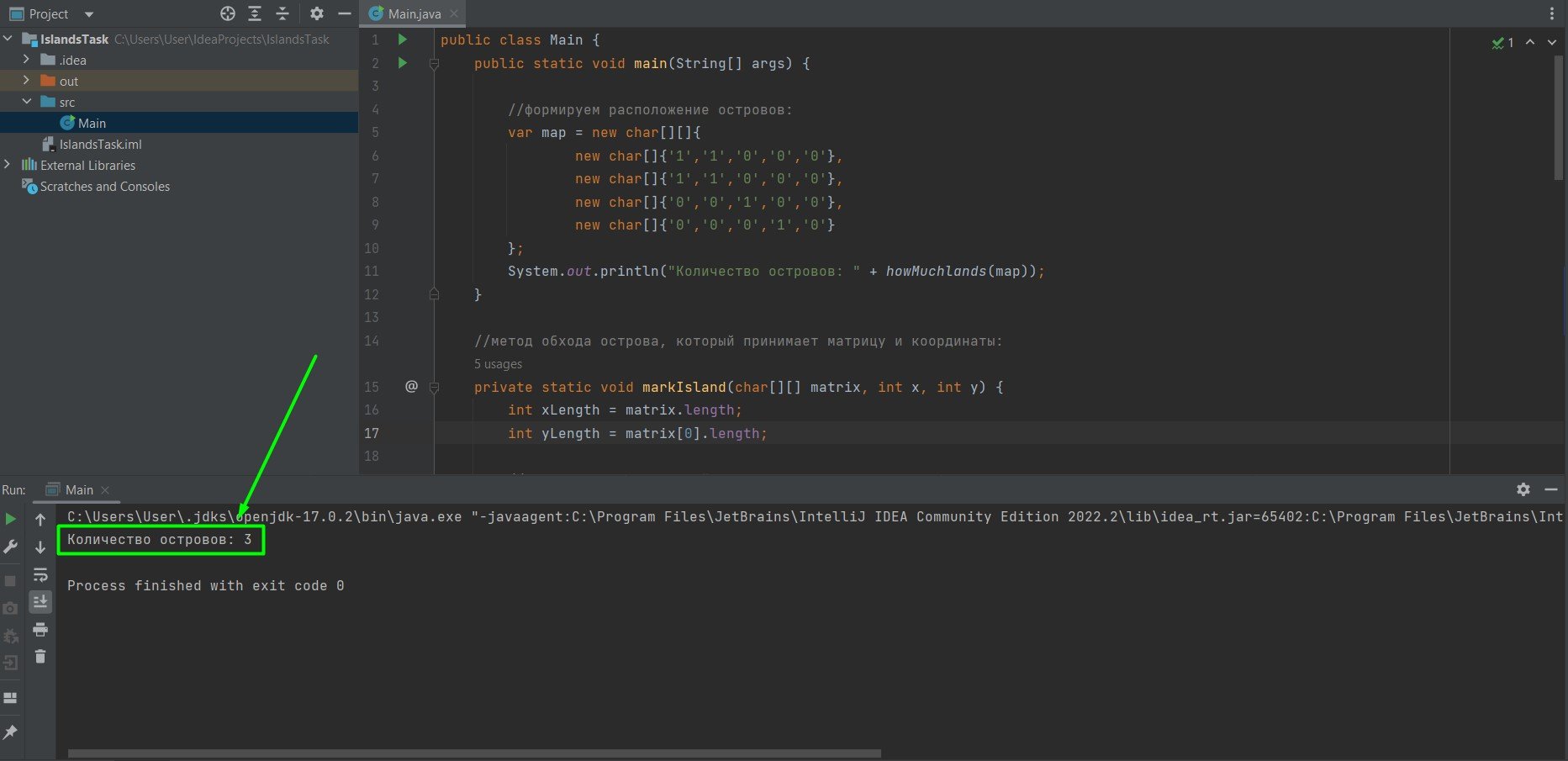The image size is (1568, 761).
Task: Select Scratches and Consoles
Action: [x=96, y=186]
